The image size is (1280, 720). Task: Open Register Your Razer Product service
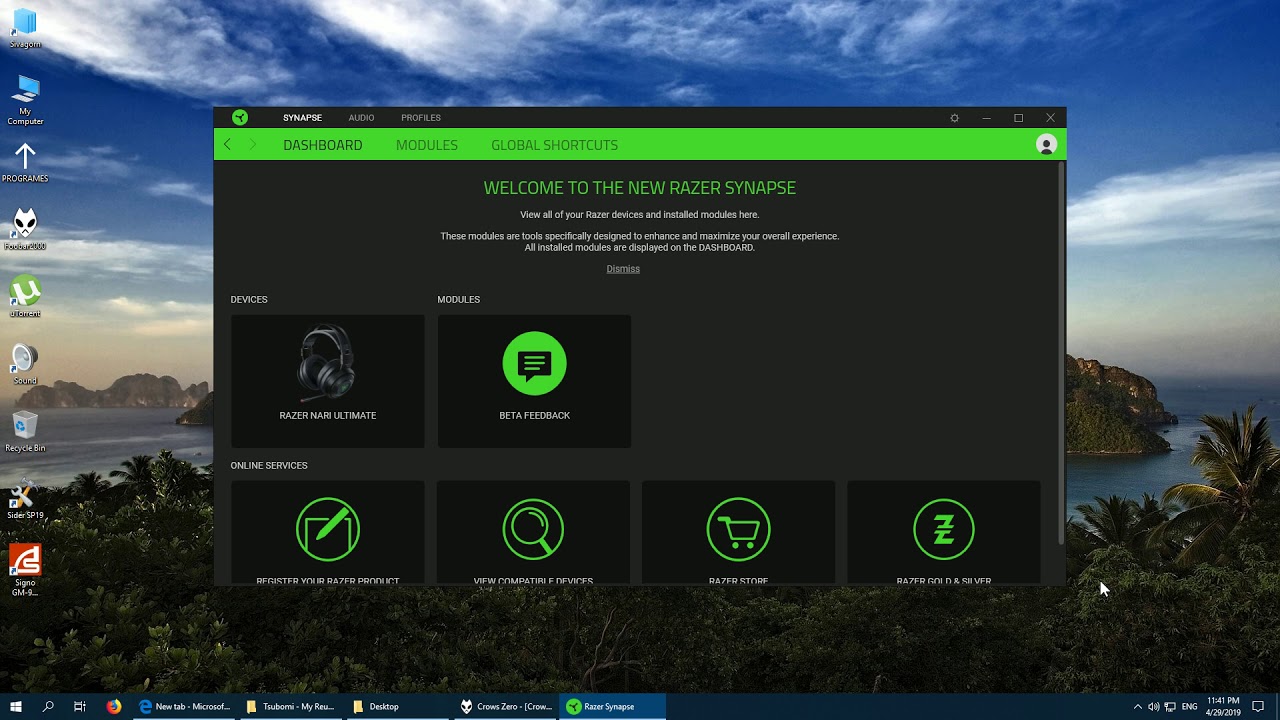point(328,533)
